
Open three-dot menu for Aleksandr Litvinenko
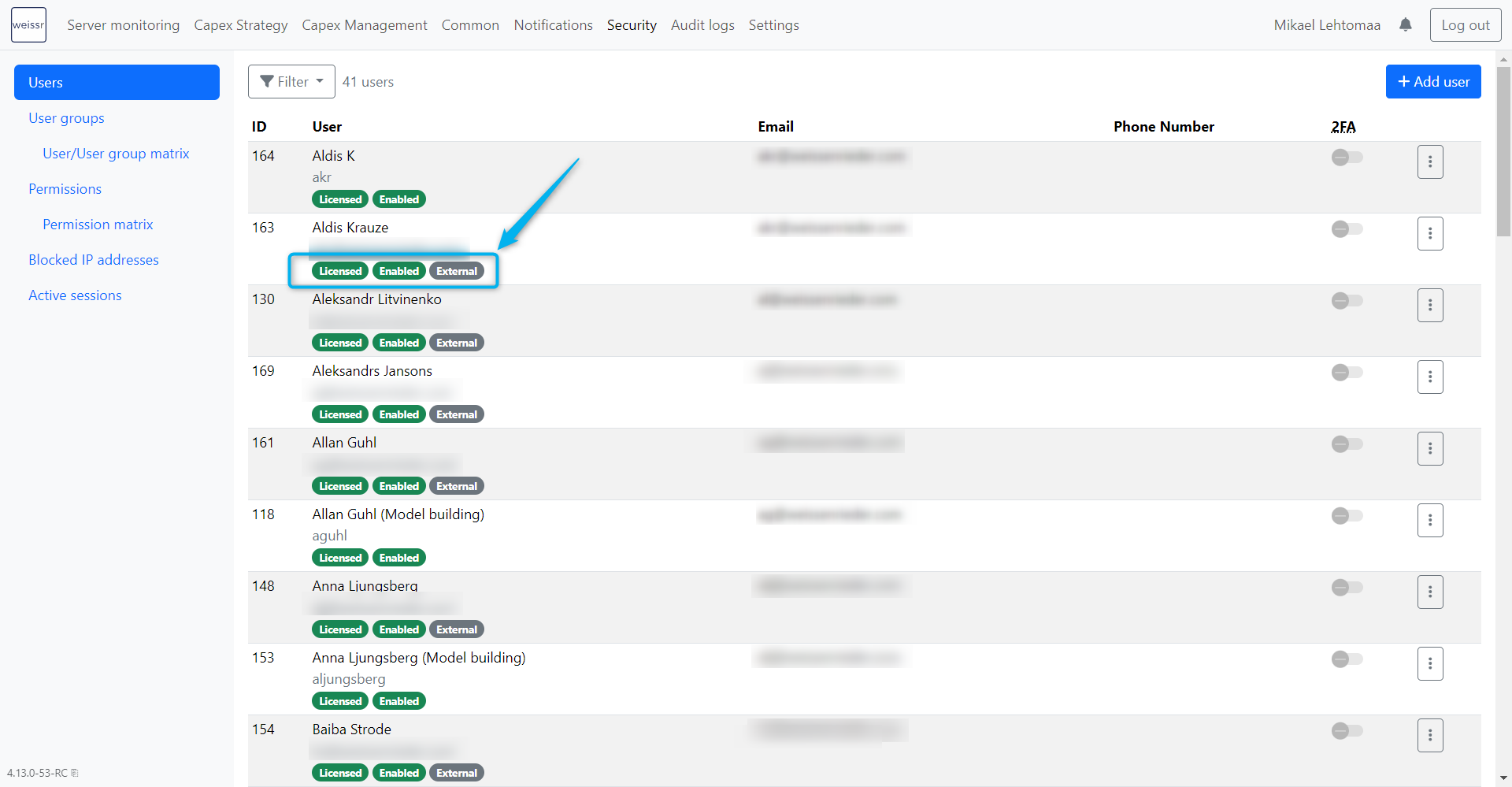[1430, 306]
